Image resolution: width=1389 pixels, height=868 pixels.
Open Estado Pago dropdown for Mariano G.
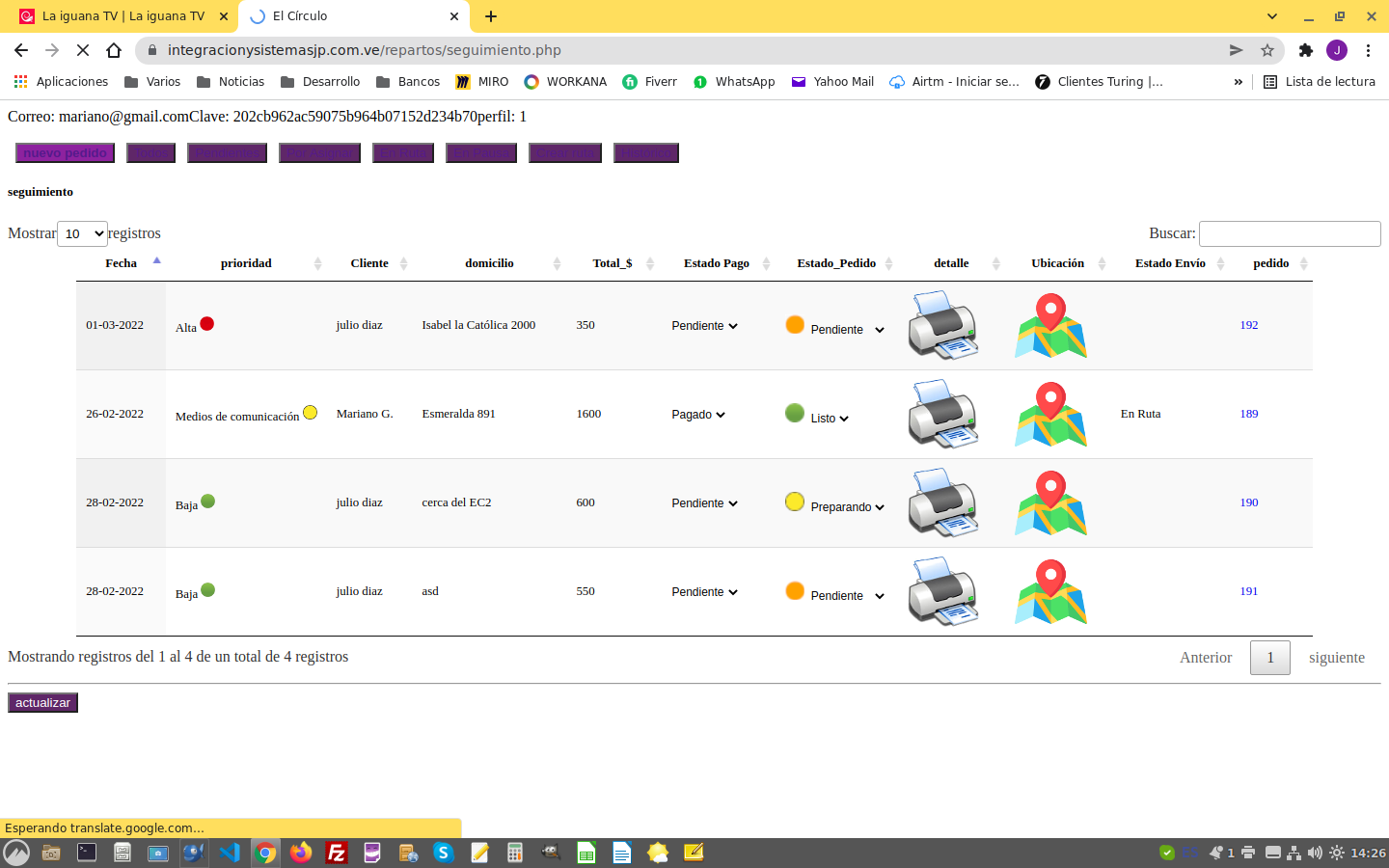coord(698,415)
